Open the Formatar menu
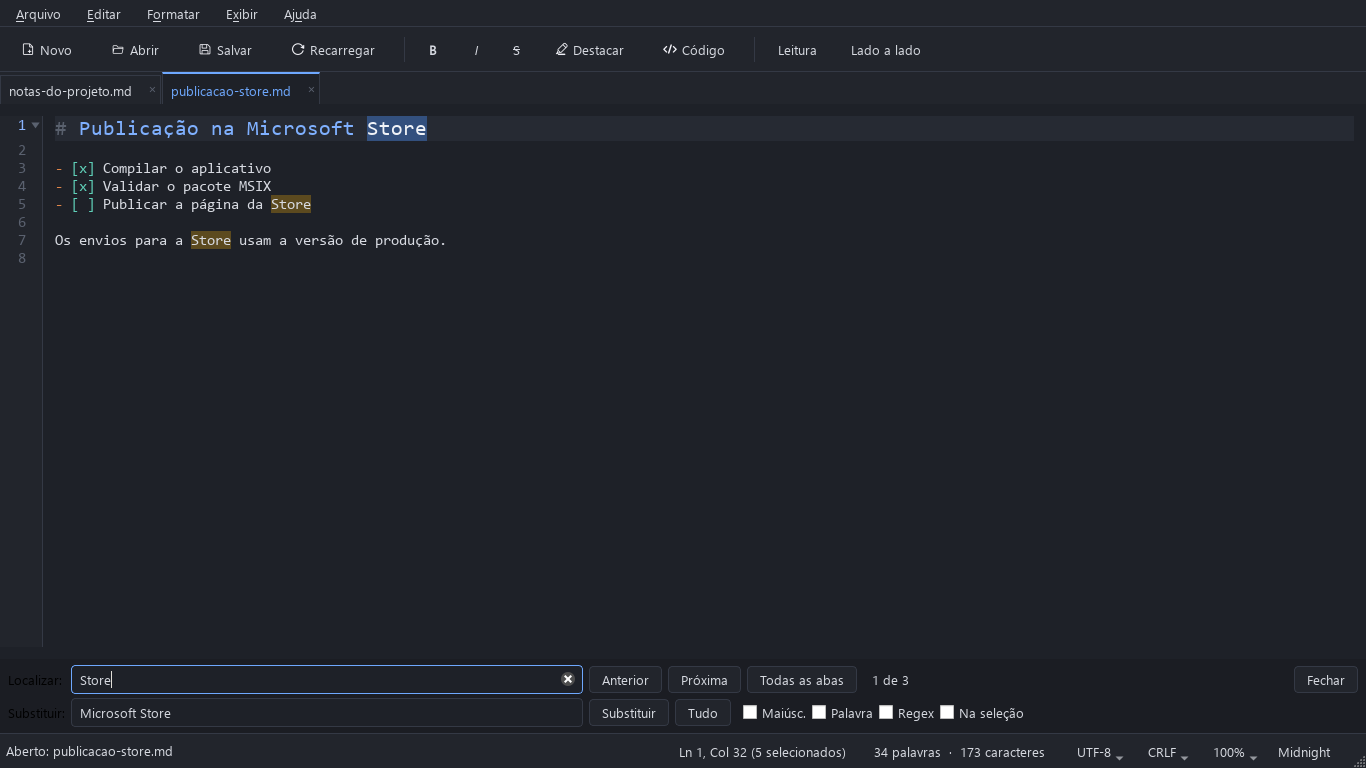Image resolution: width=1366 pixels, height=768 pixels. 173,14
